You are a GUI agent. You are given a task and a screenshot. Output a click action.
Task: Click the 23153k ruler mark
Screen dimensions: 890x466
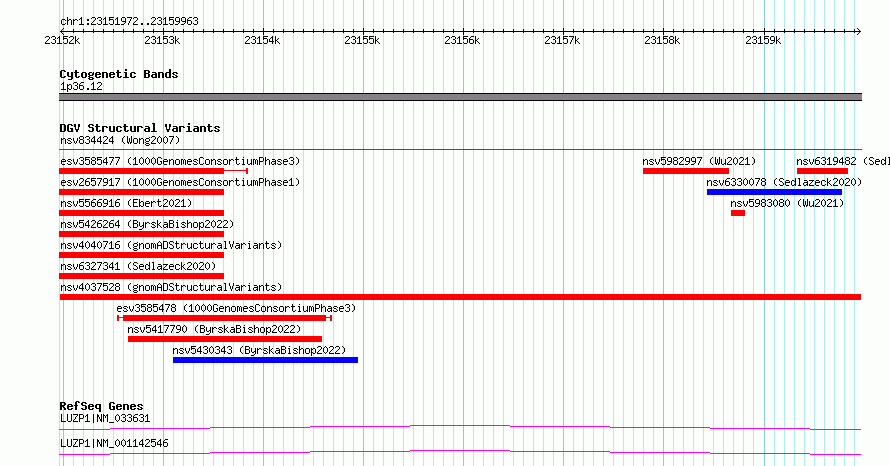[x=162, y=40]
